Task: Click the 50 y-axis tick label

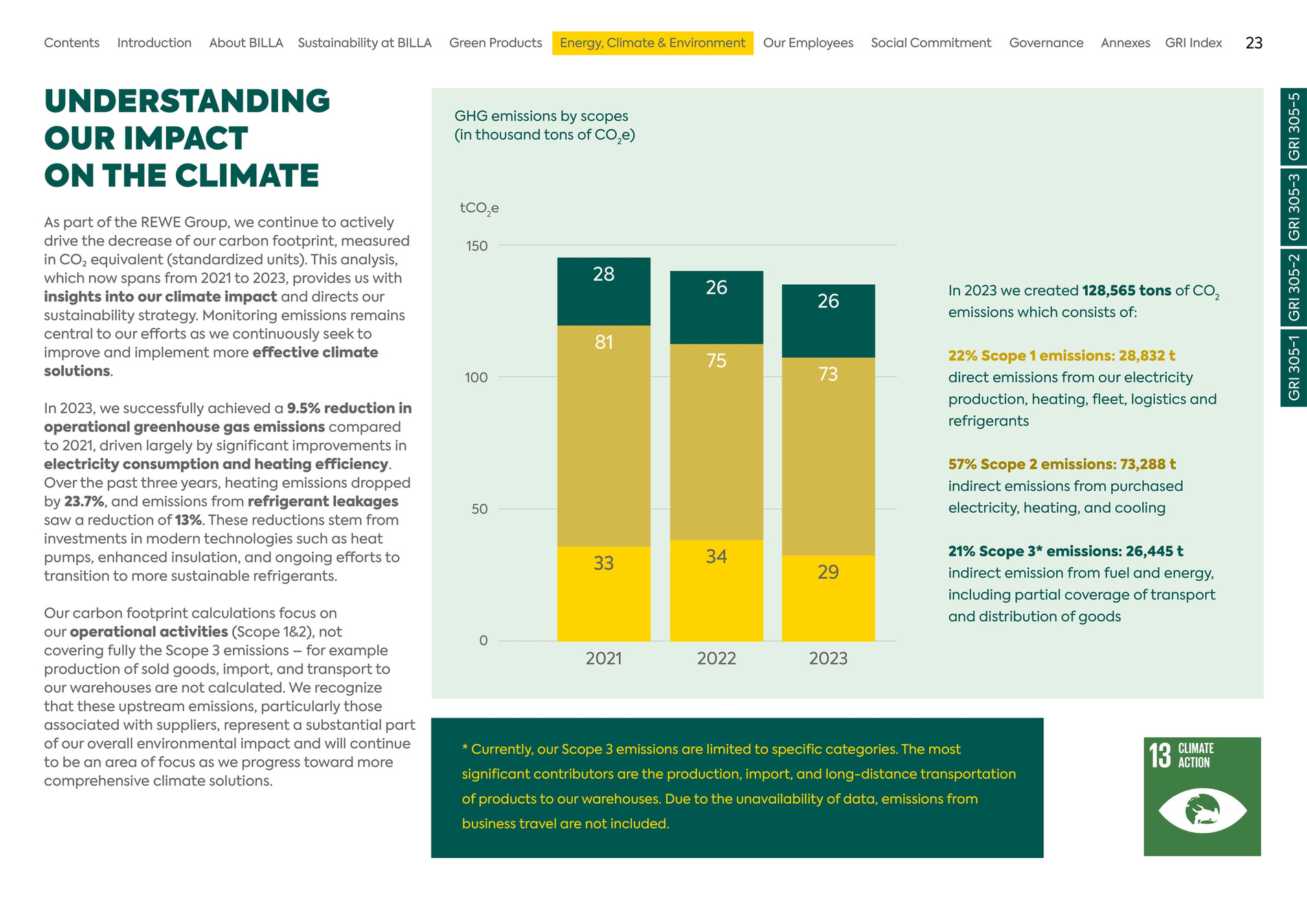Action: (x=479, y=509)
